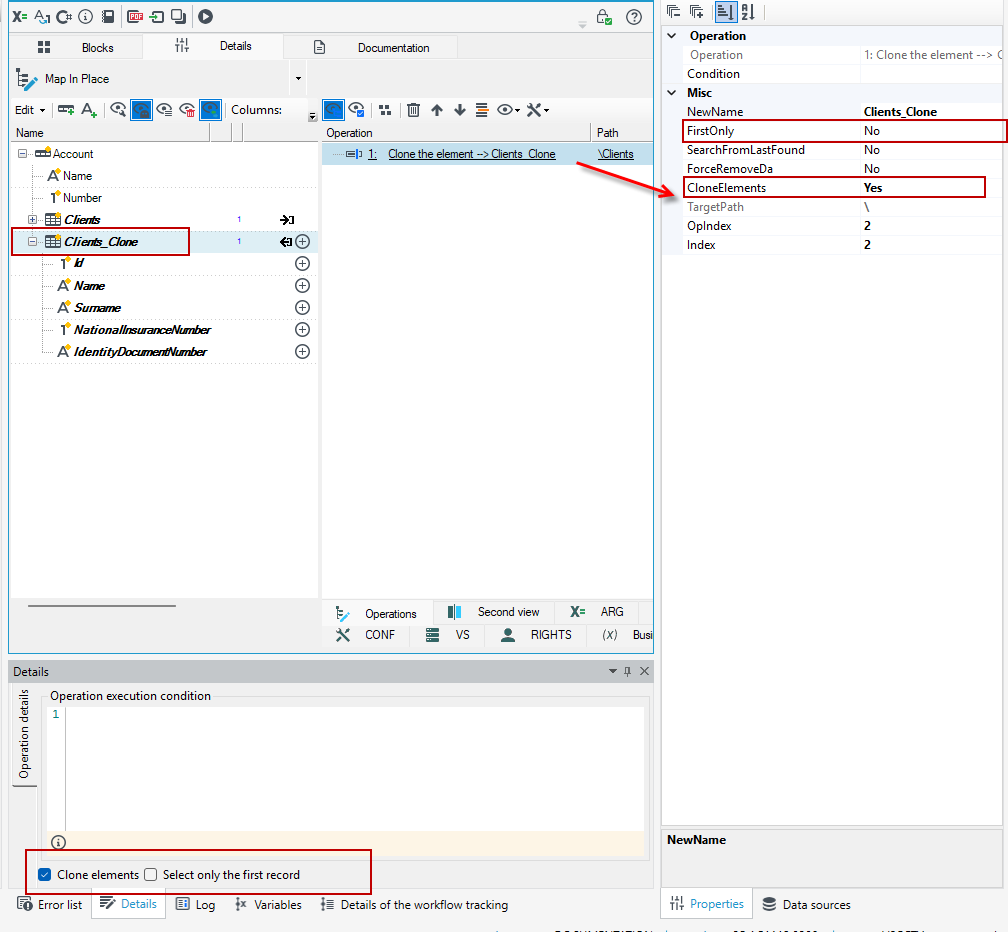This screenshot has width=1008, height=932.
Task: Run with the play button icon
Action: pyautogui.click(x=205, y=17)
